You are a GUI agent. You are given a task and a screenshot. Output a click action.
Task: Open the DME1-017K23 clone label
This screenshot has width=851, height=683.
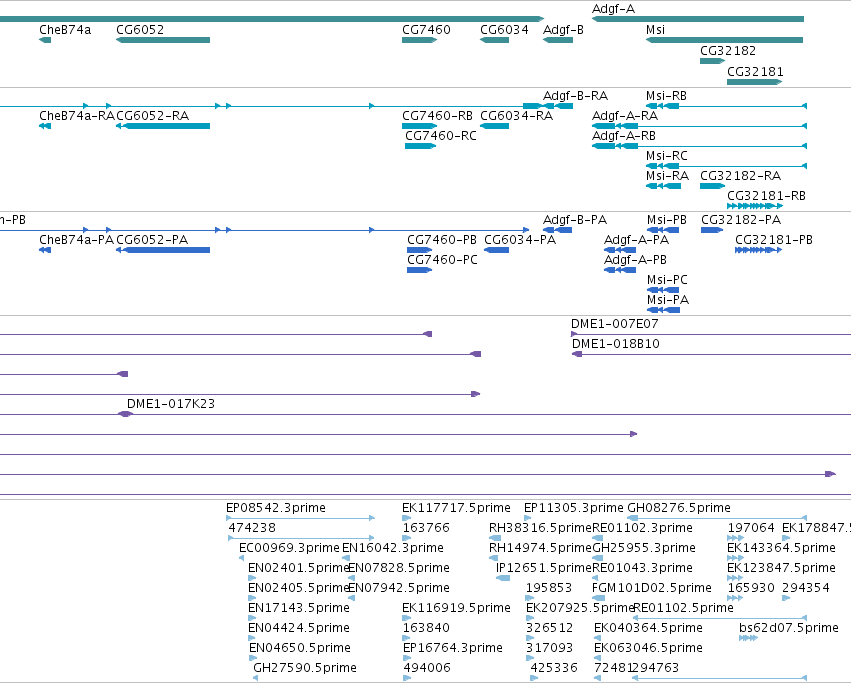(x=170, y=404)
